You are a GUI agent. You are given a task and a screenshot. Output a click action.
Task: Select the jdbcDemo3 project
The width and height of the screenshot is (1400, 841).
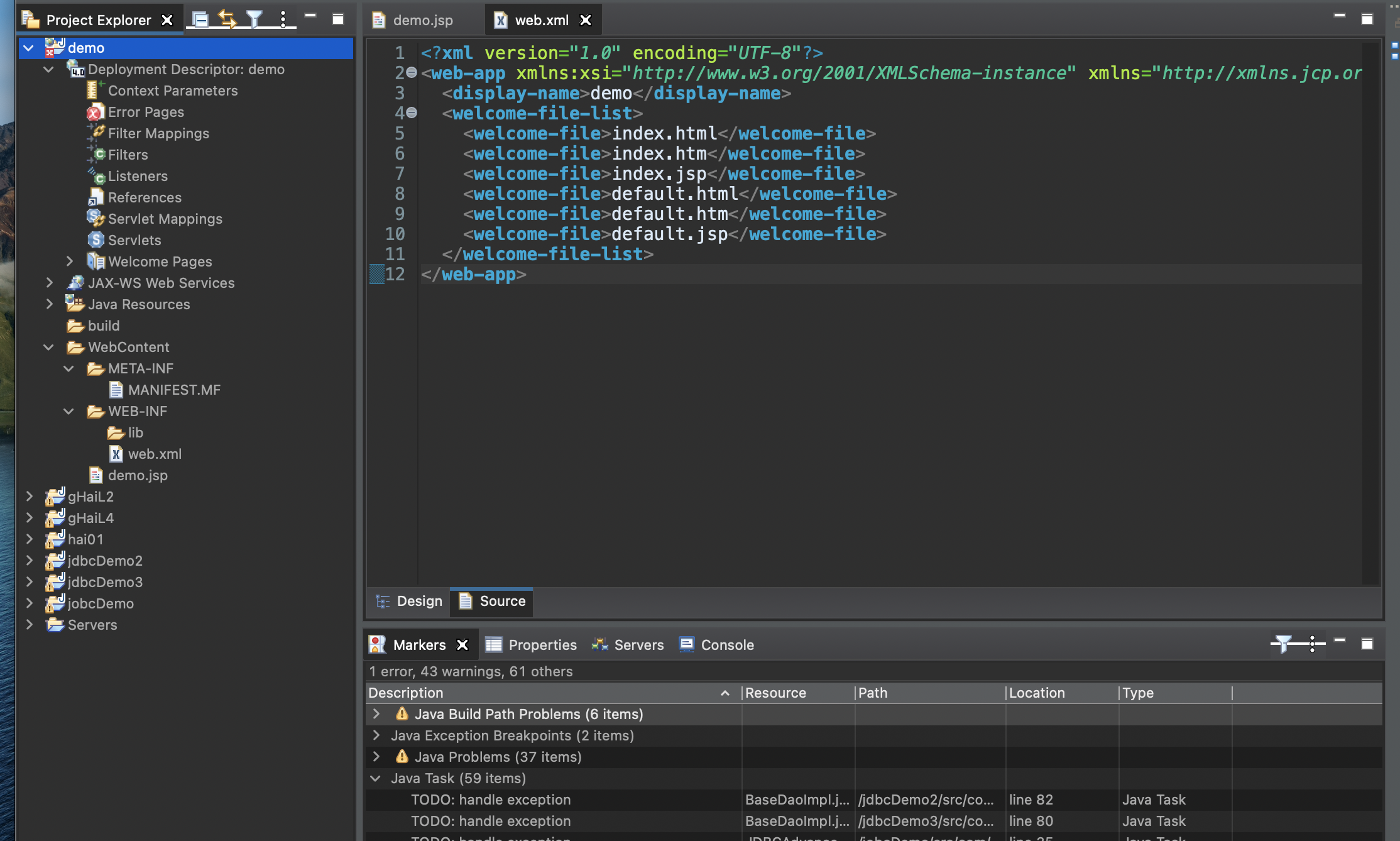click(x=105, y=582)
